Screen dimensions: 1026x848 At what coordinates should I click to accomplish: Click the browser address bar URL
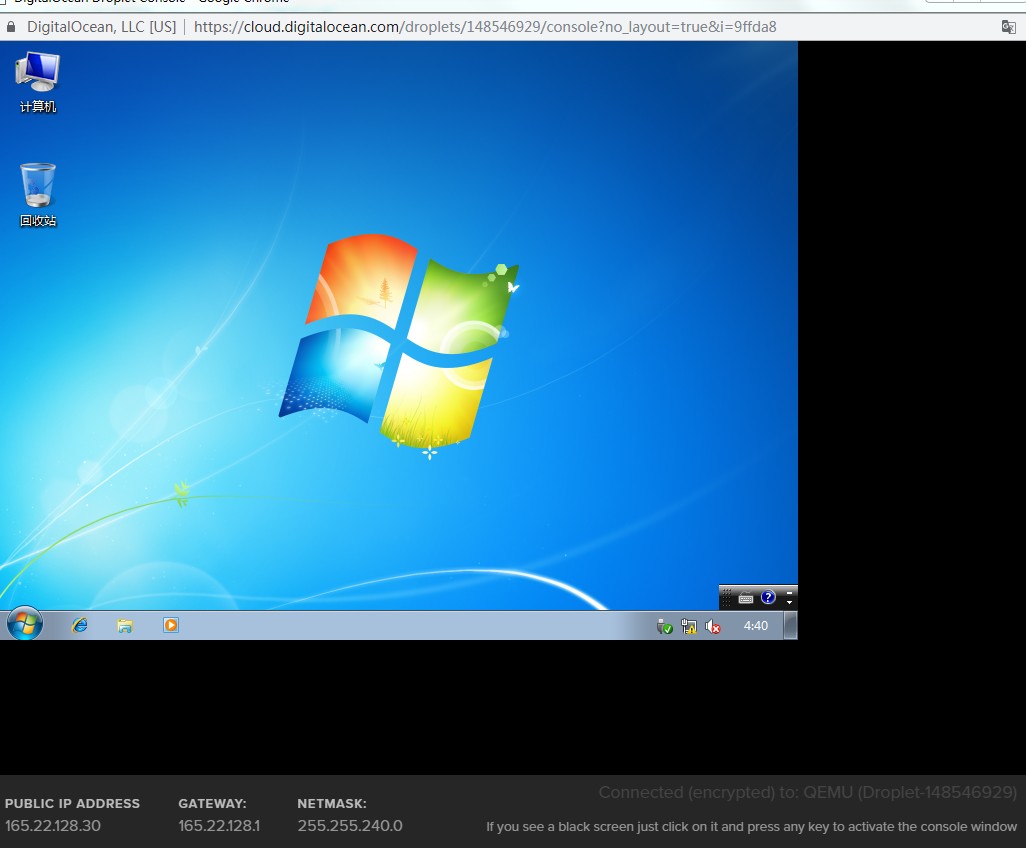485,27
